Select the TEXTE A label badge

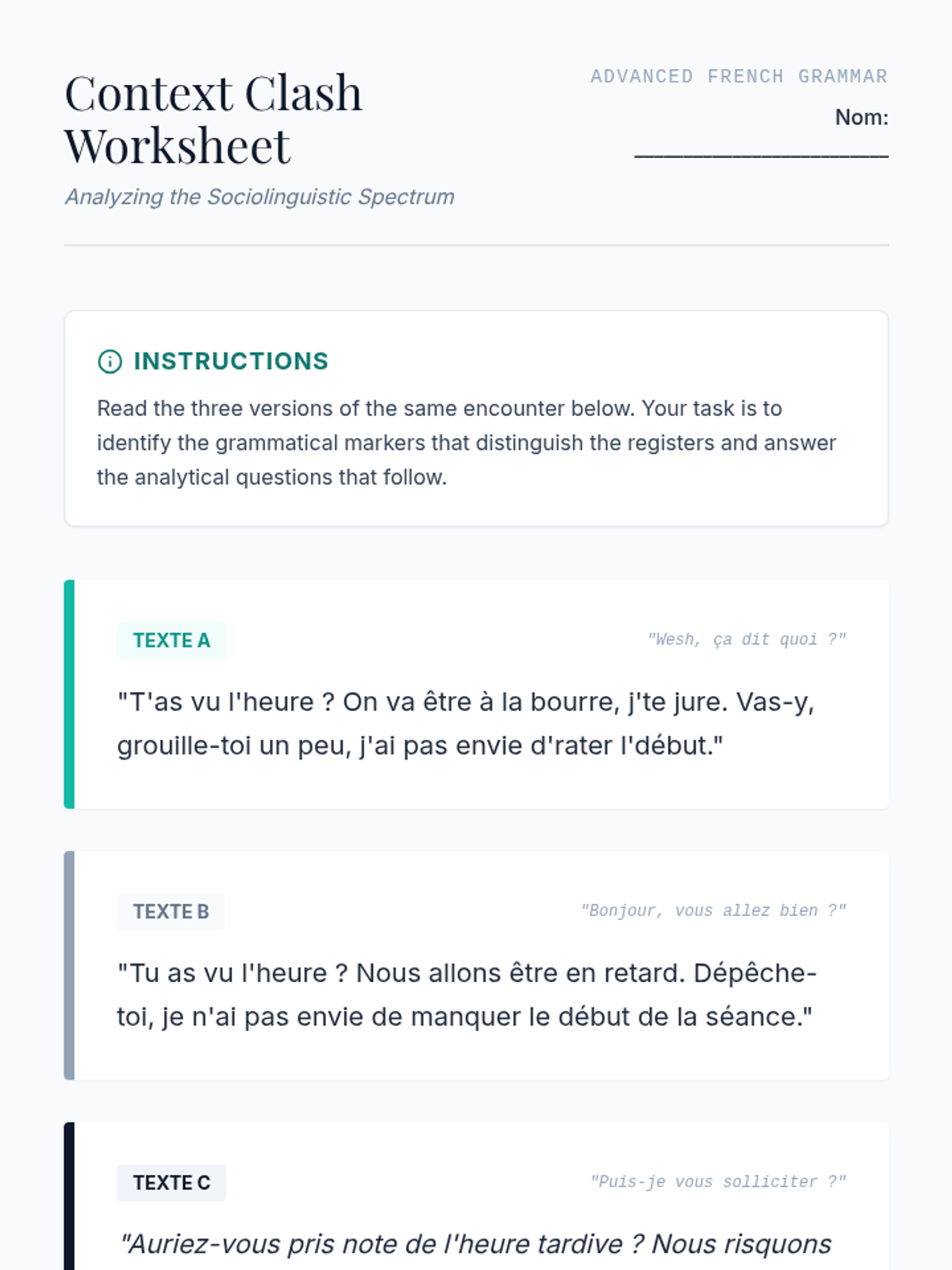pos(171,641)
